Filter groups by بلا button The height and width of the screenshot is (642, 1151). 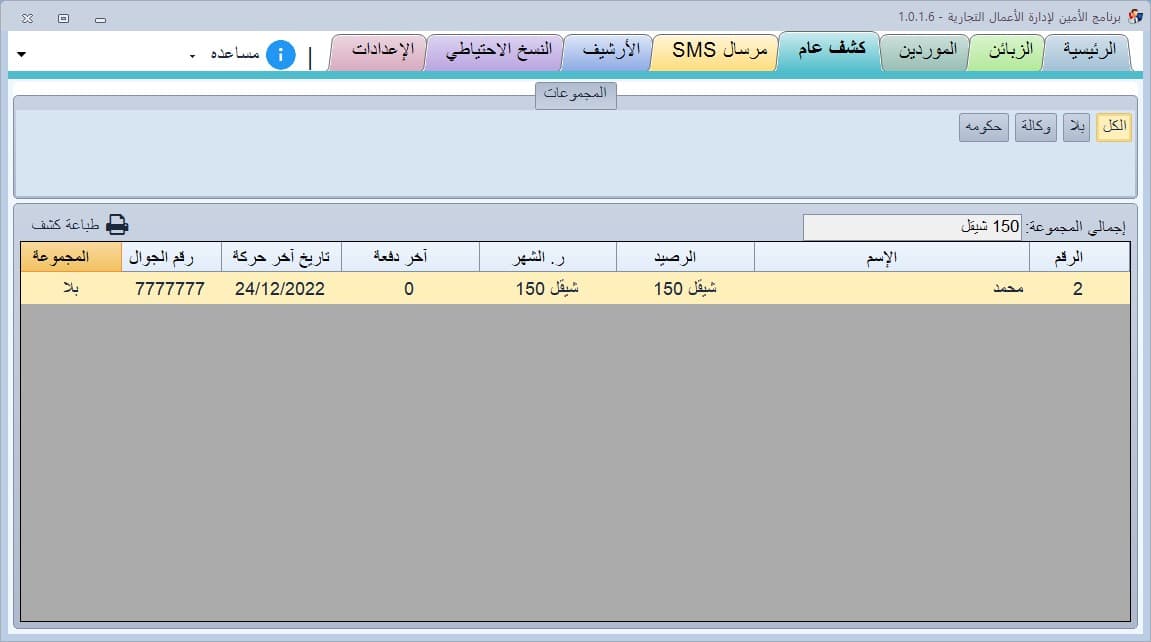(1076, 127)
